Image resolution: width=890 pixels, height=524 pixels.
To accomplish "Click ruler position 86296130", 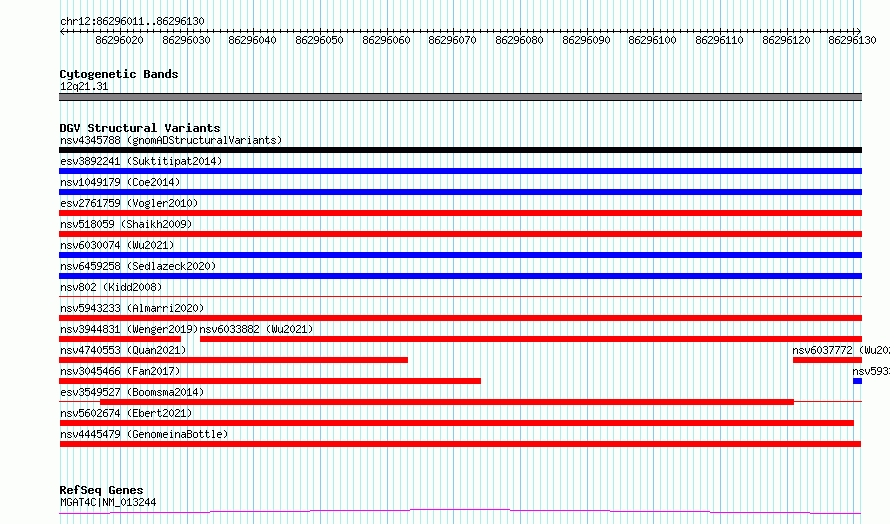I will click(853, 40).
